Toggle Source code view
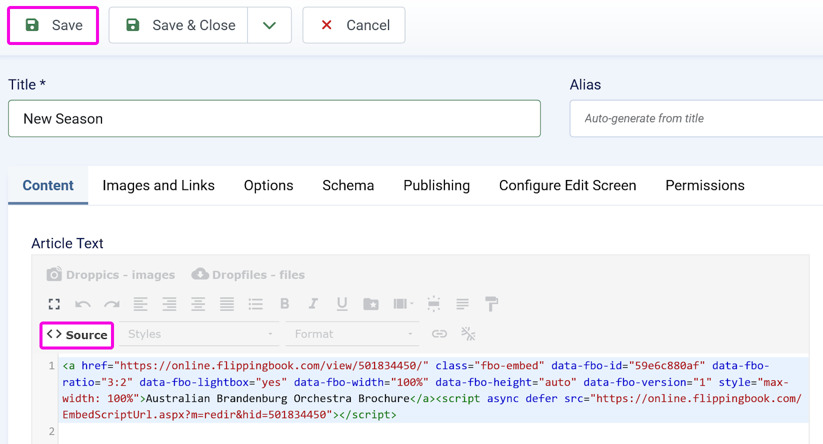The width and height of the screenshot is (823, 444). pos(77,335)
